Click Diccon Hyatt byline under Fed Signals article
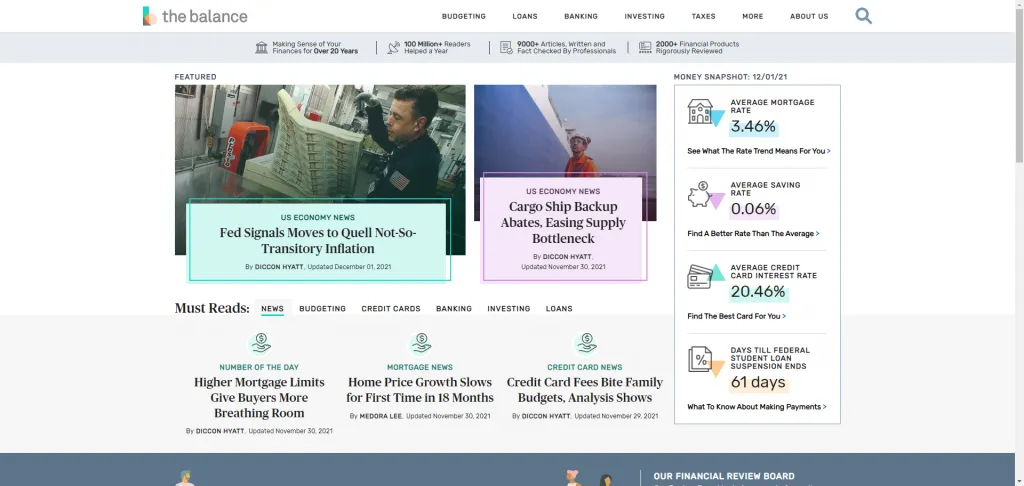Screen dimensions: 1024x486 [279, 267]
